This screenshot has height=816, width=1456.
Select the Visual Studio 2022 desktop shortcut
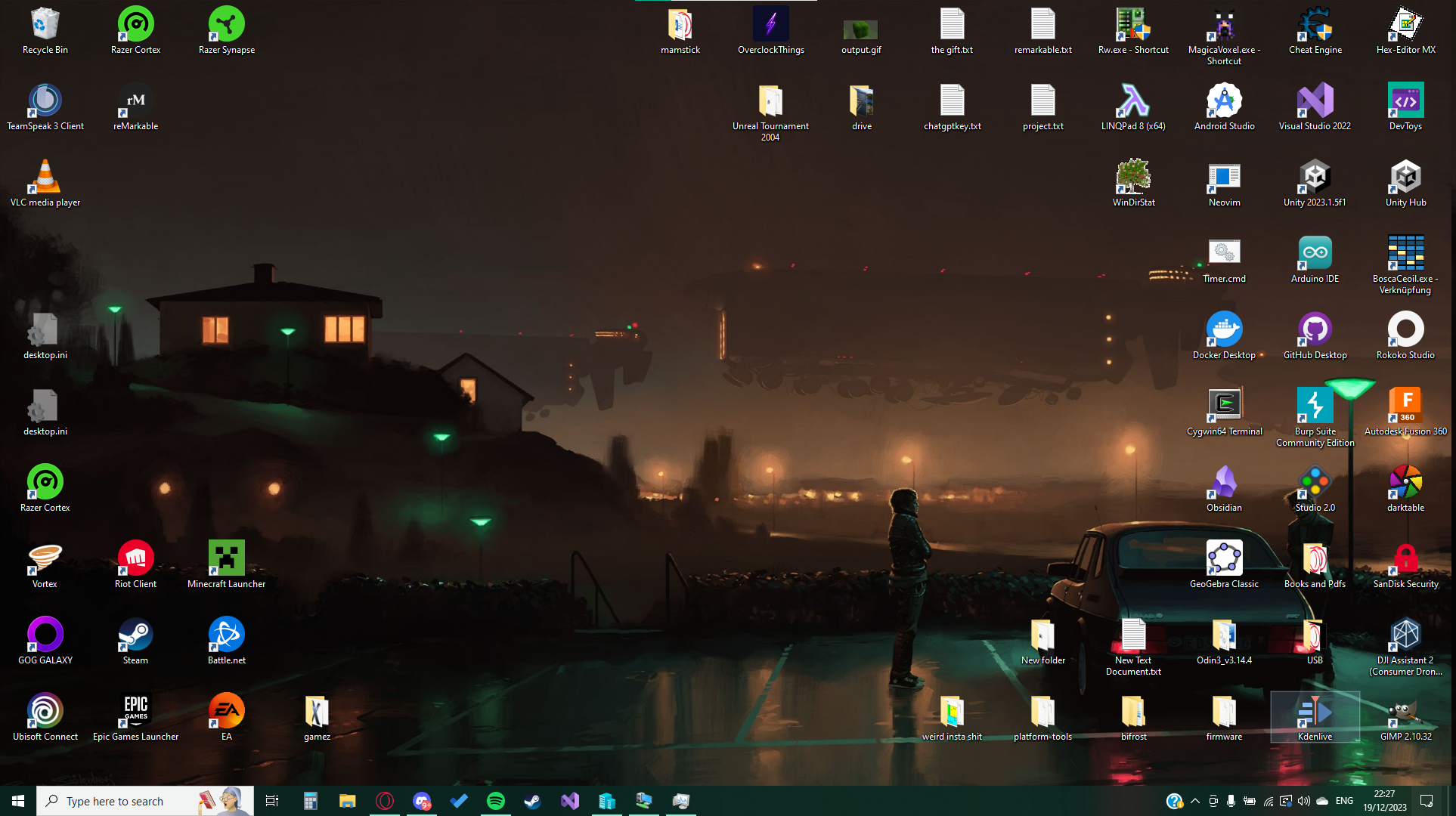1315,107
